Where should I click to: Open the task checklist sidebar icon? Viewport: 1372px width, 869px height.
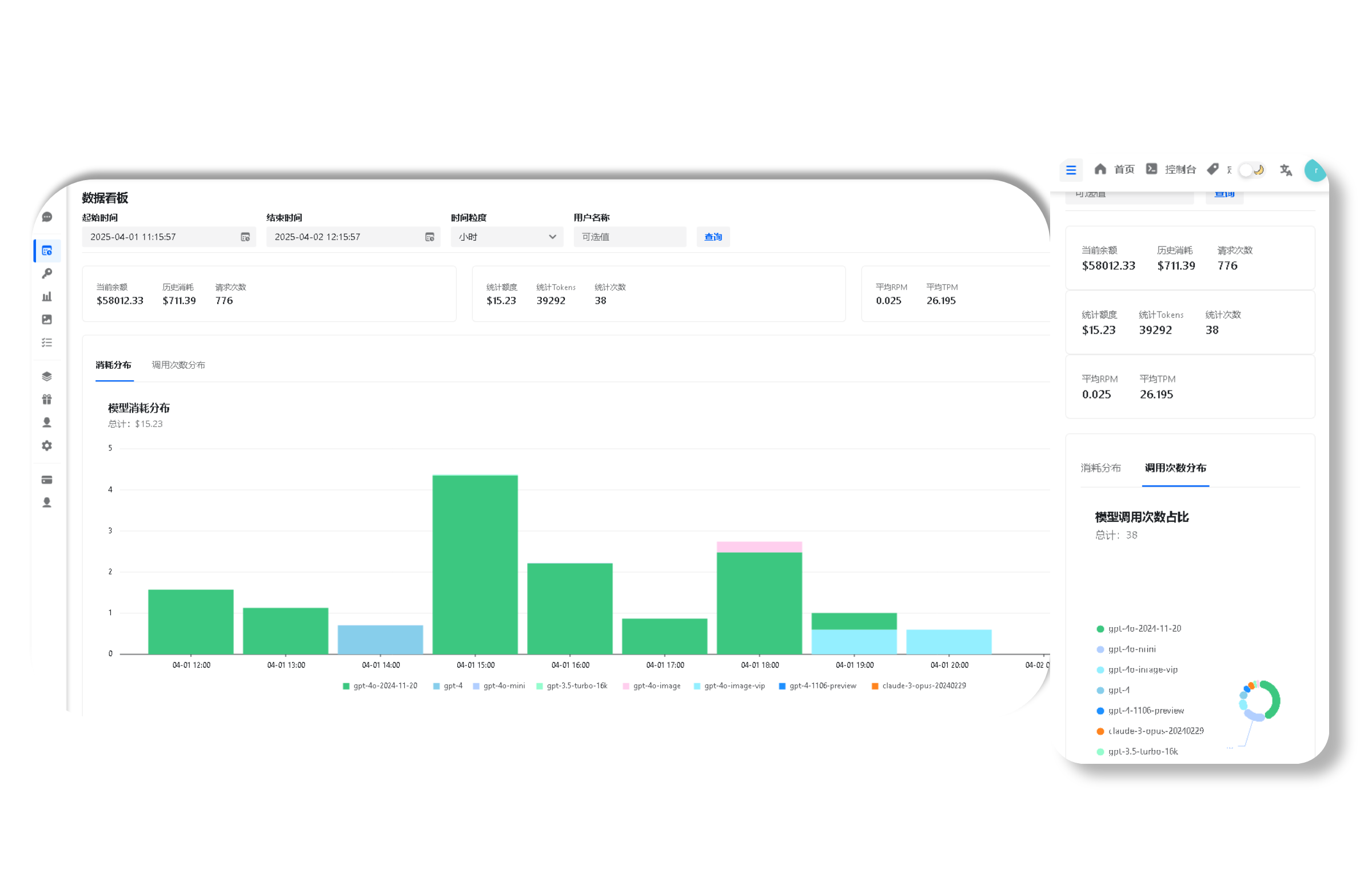[47, 342]
